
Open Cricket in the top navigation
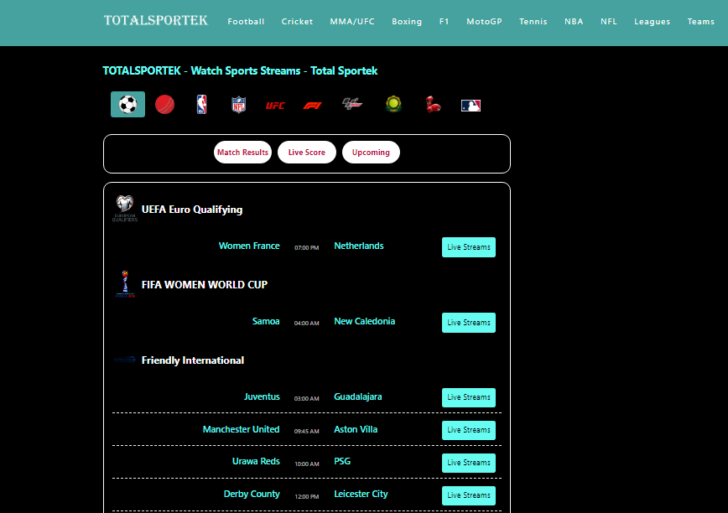pos(297,21)
